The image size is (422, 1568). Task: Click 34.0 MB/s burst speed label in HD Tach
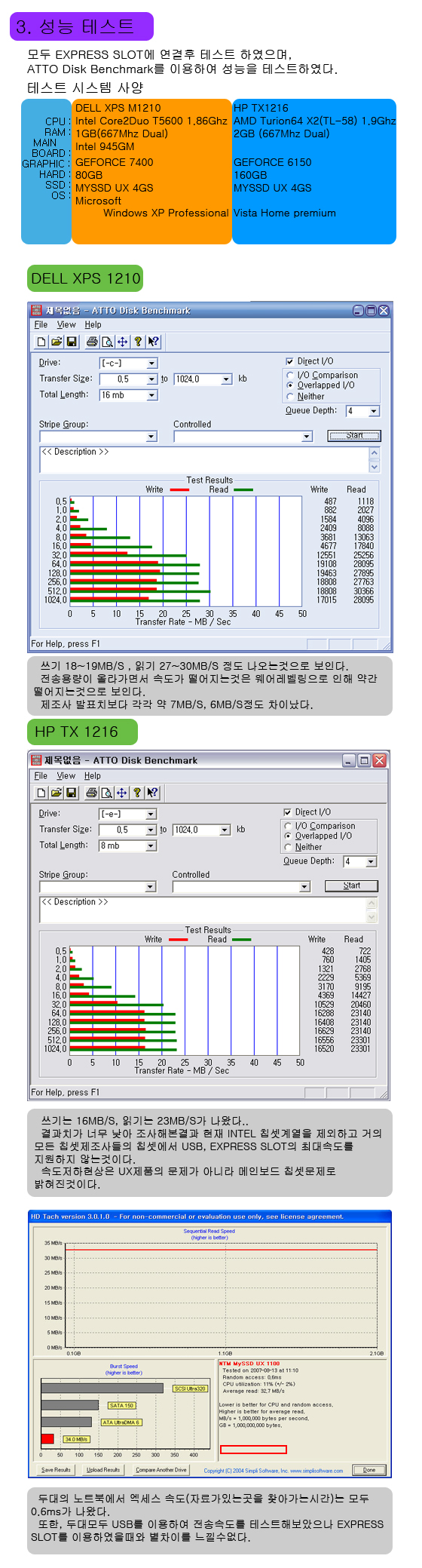(x=76, y=1439)
